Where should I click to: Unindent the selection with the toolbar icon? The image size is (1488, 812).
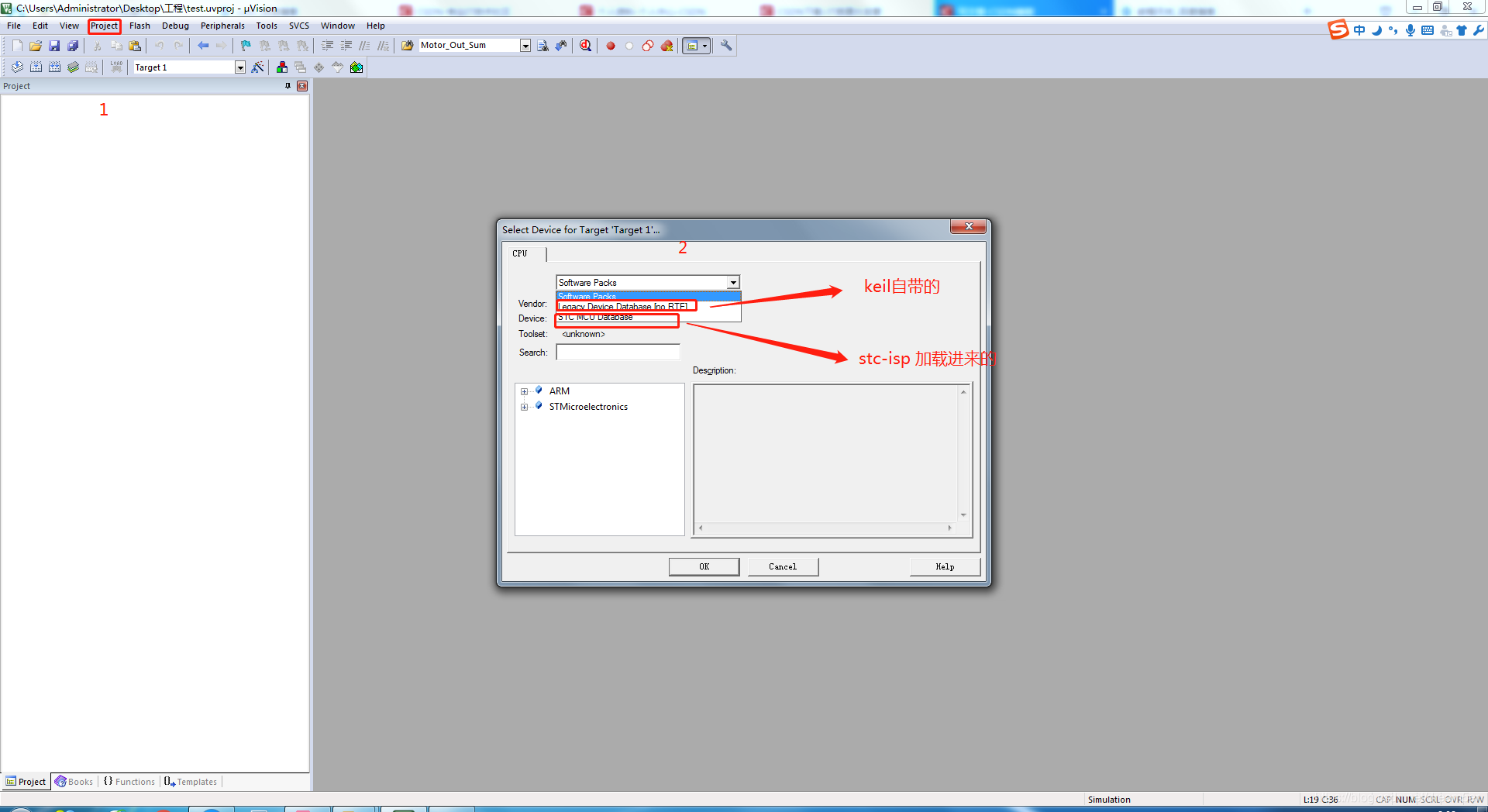click(x=346, y=46)
